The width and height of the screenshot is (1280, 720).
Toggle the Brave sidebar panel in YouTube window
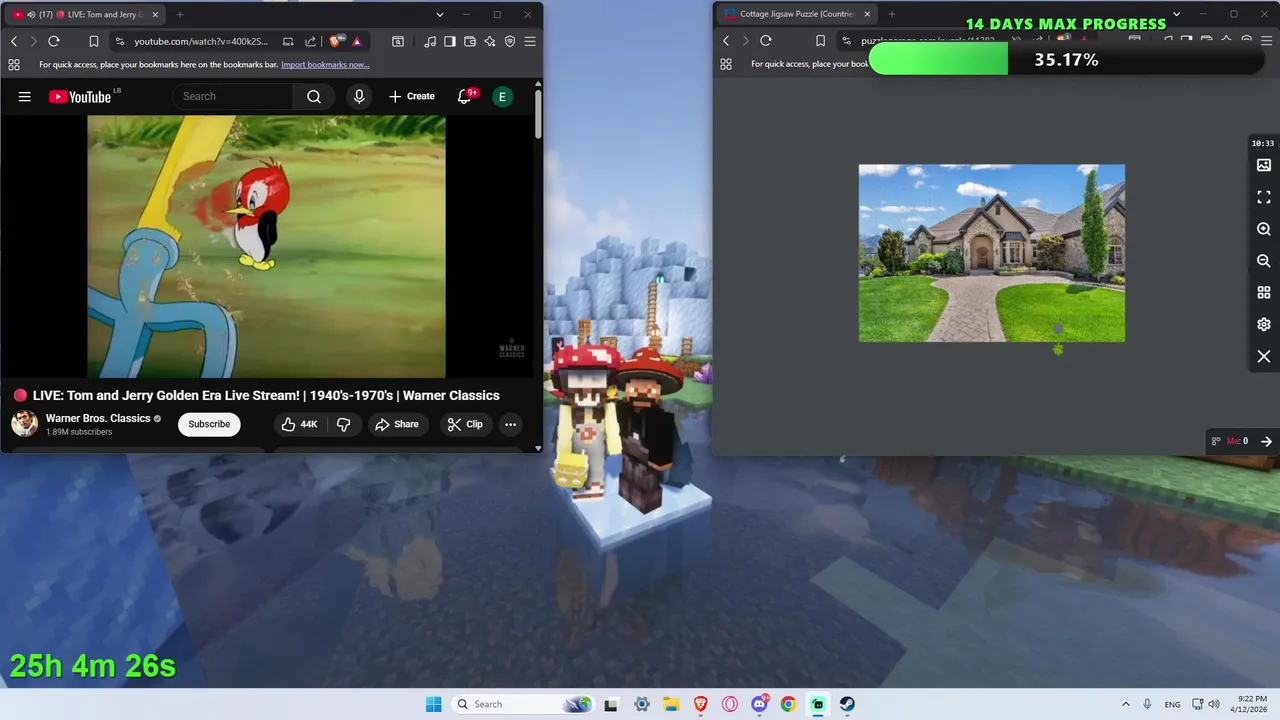[x=450, y=41]
